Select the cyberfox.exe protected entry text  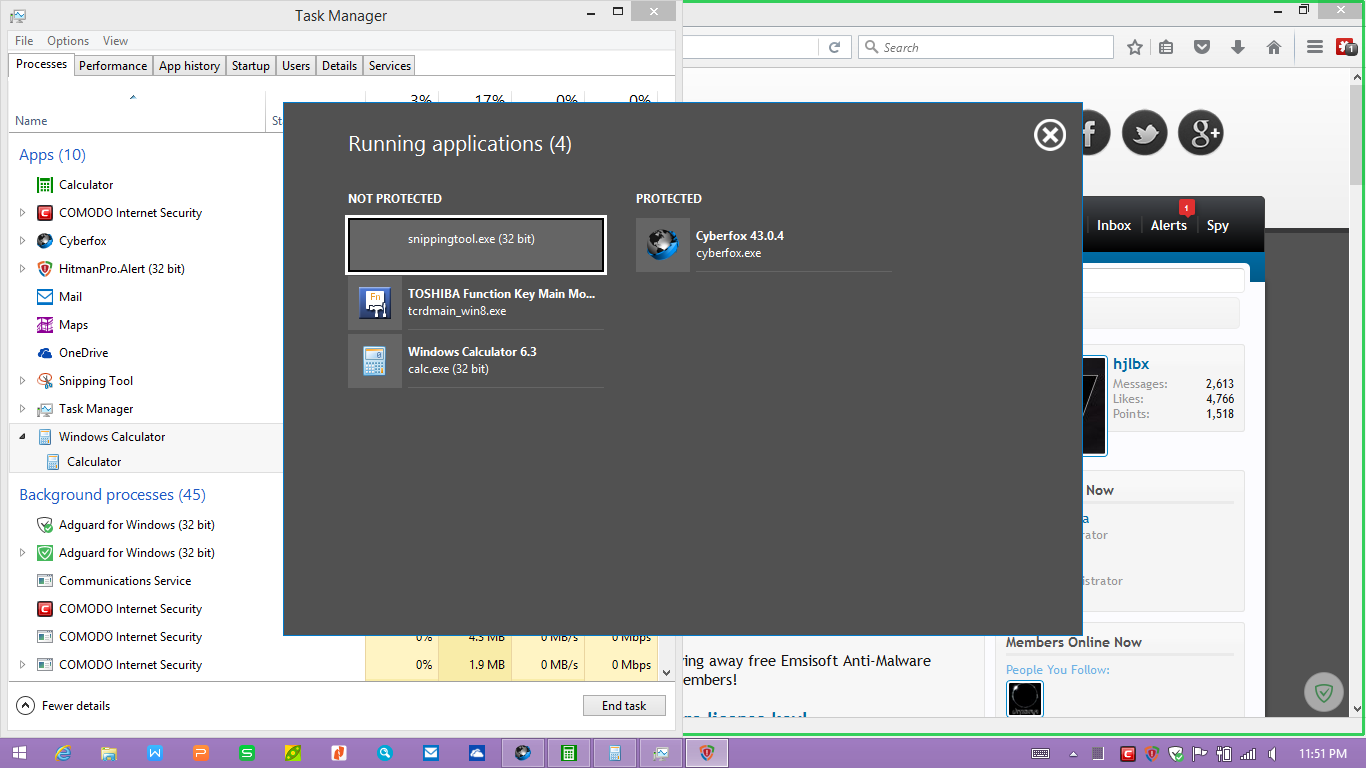tap(728, 254)
